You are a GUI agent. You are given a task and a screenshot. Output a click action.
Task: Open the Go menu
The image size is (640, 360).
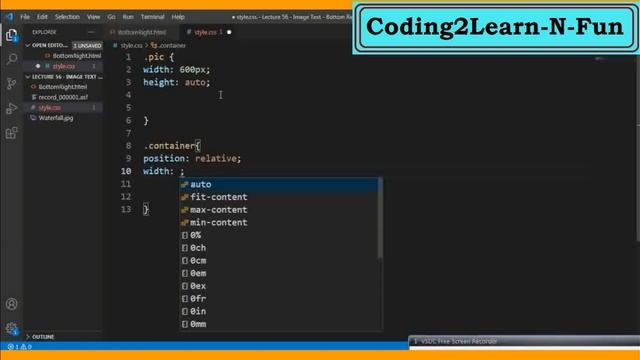click(111, 17)
